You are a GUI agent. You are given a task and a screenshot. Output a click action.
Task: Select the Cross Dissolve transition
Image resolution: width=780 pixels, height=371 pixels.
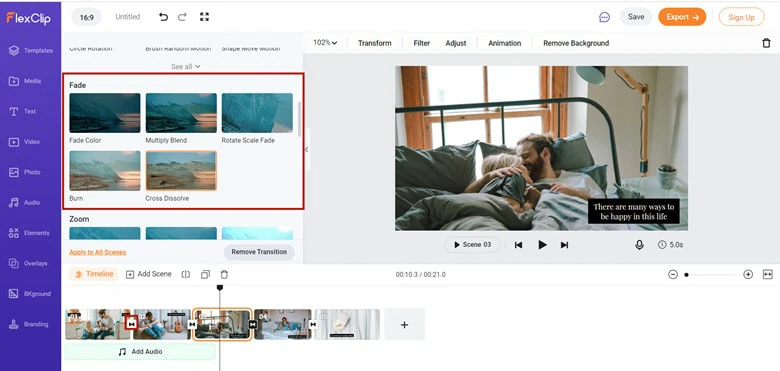tap(181, 171)
